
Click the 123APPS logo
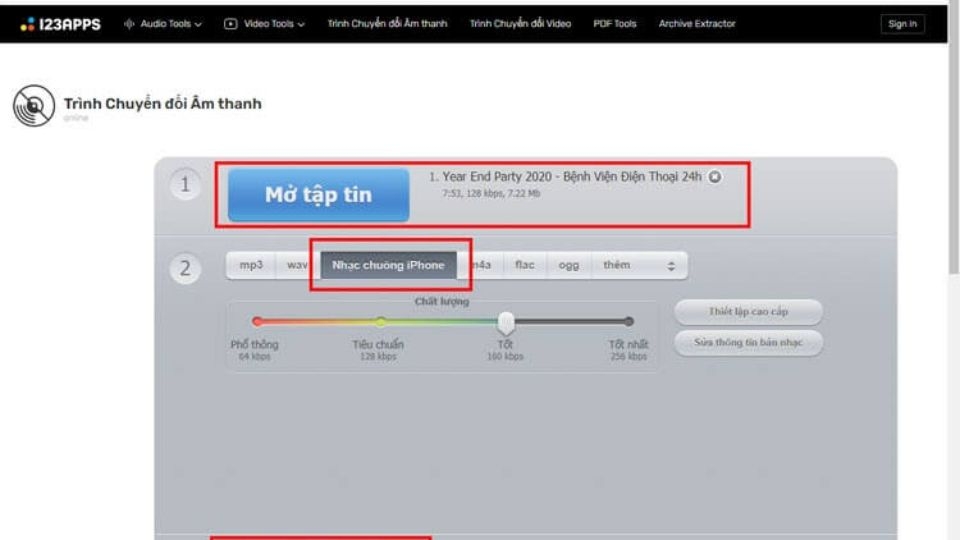pyautogui.click(x=60, y=24)
